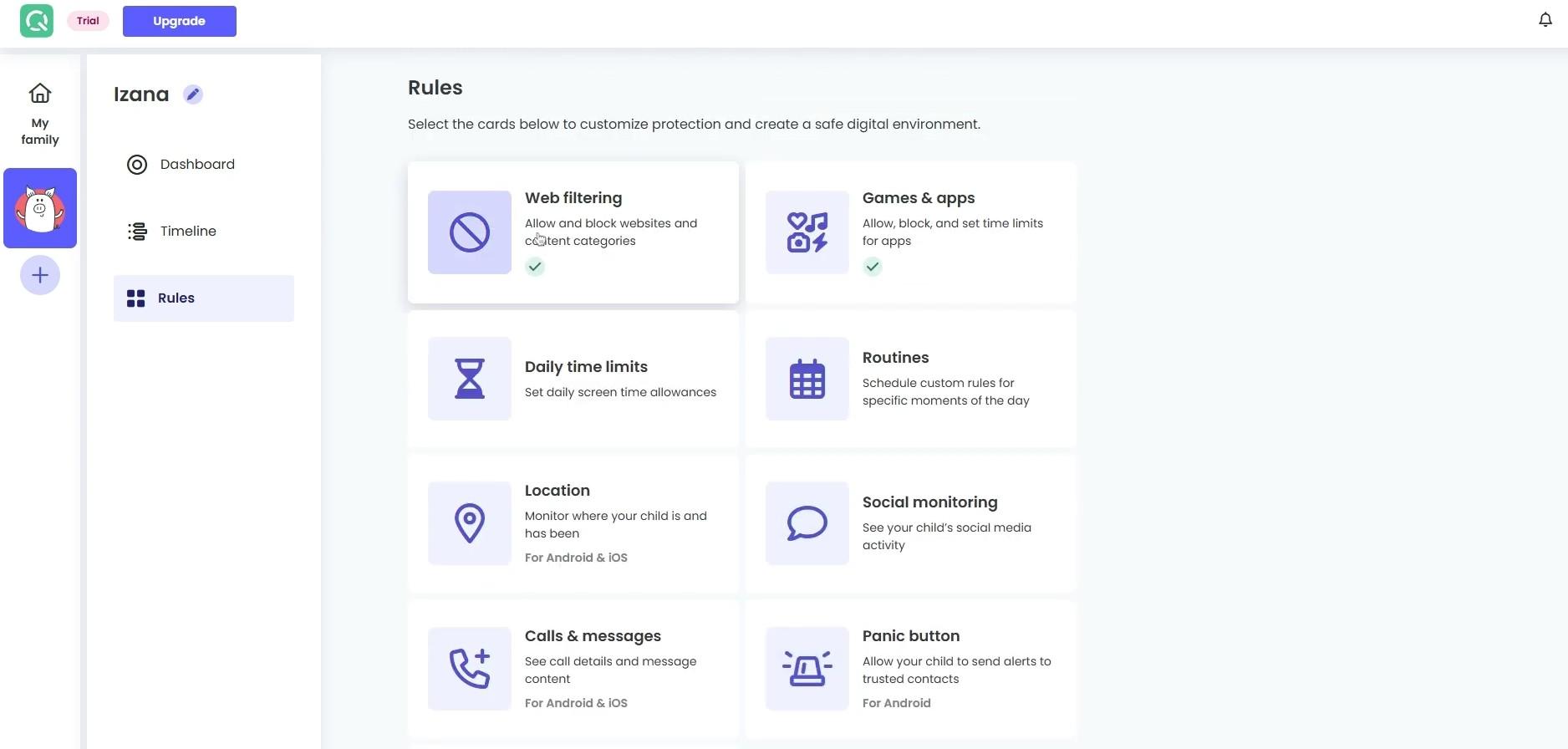The height and width of the screenshot is (749, 1568).
Task: Click the Dashboard target icon
Action: 137,165
